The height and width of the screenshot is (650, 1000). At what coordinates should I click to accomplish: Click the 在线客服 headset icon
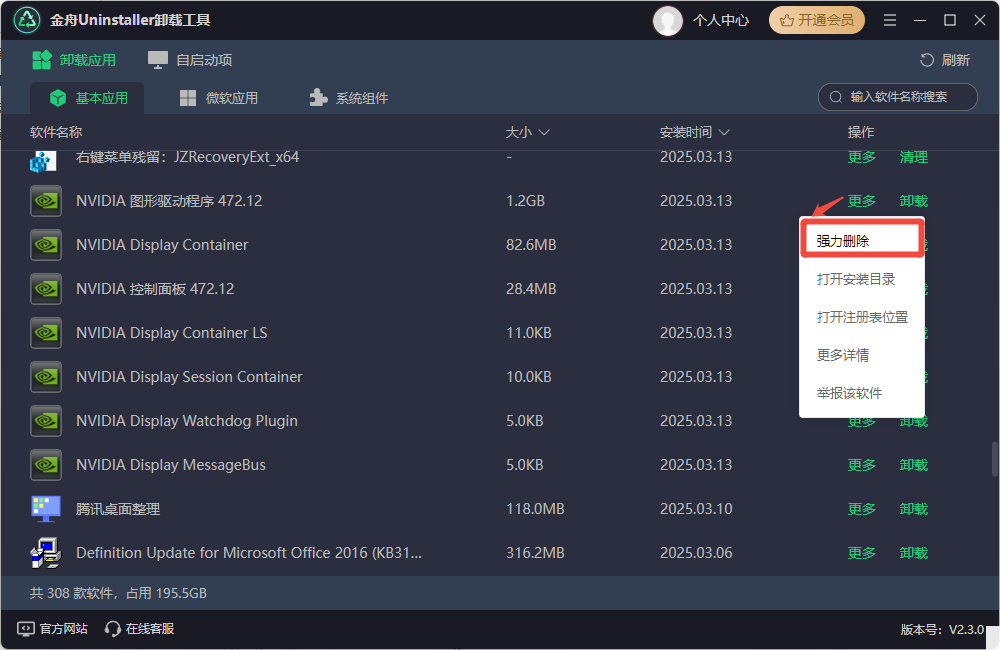(x=113, y=629)
